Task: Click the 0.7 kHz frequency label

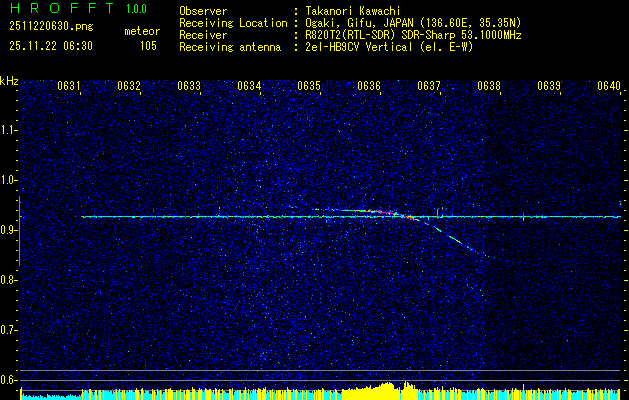Action: pos(8,330)
